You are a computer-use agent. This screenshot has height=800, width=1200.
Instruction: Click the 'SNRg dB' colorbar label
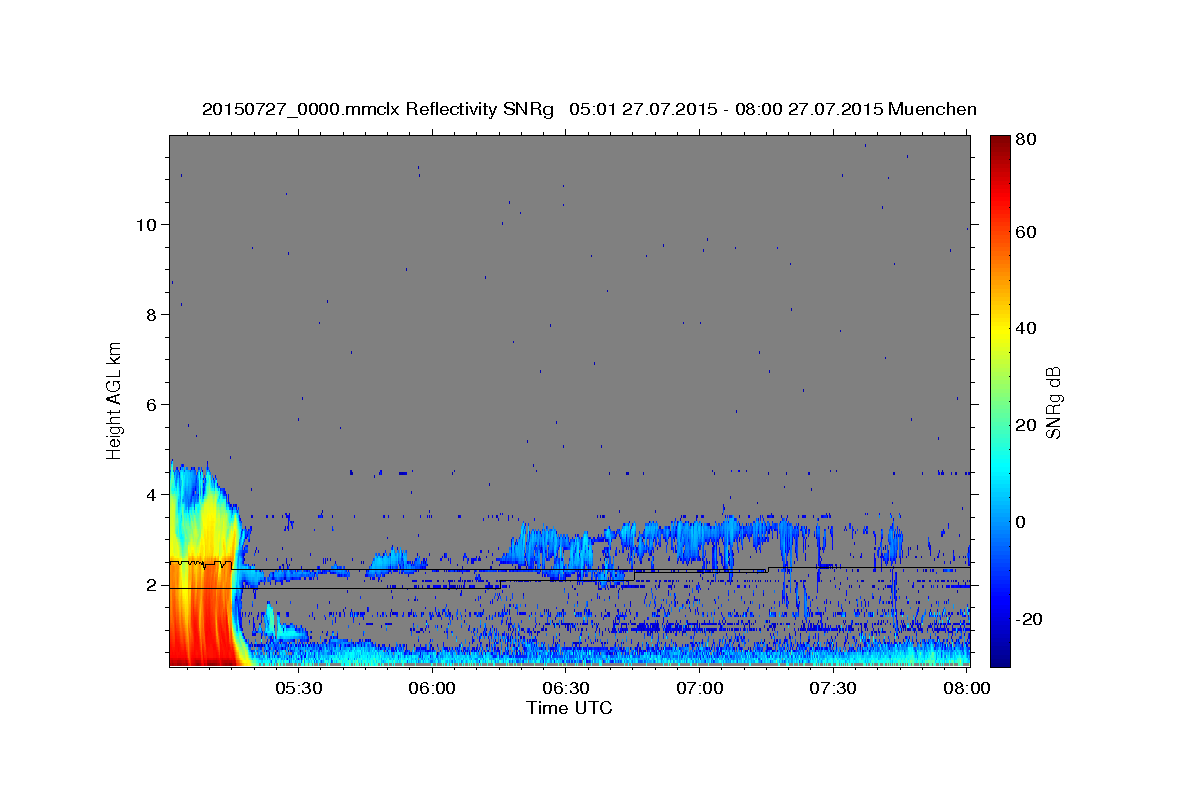1053,402
